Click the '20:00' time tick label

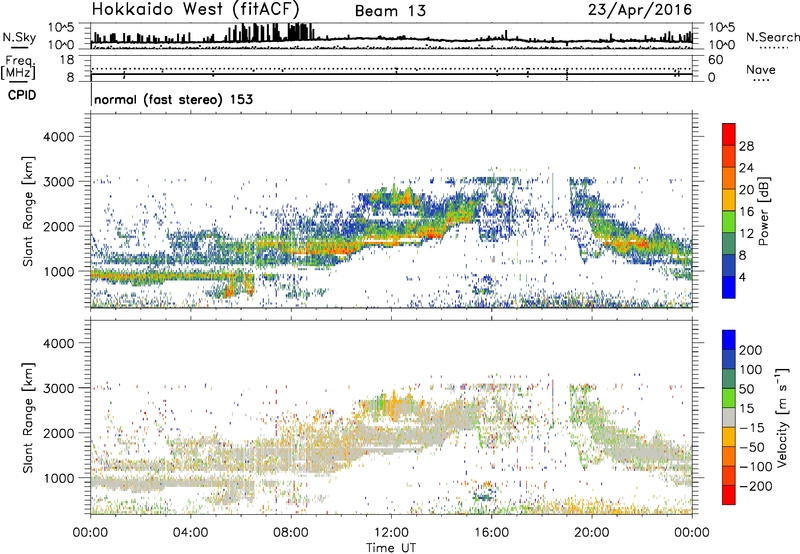(x=592, y=533)
